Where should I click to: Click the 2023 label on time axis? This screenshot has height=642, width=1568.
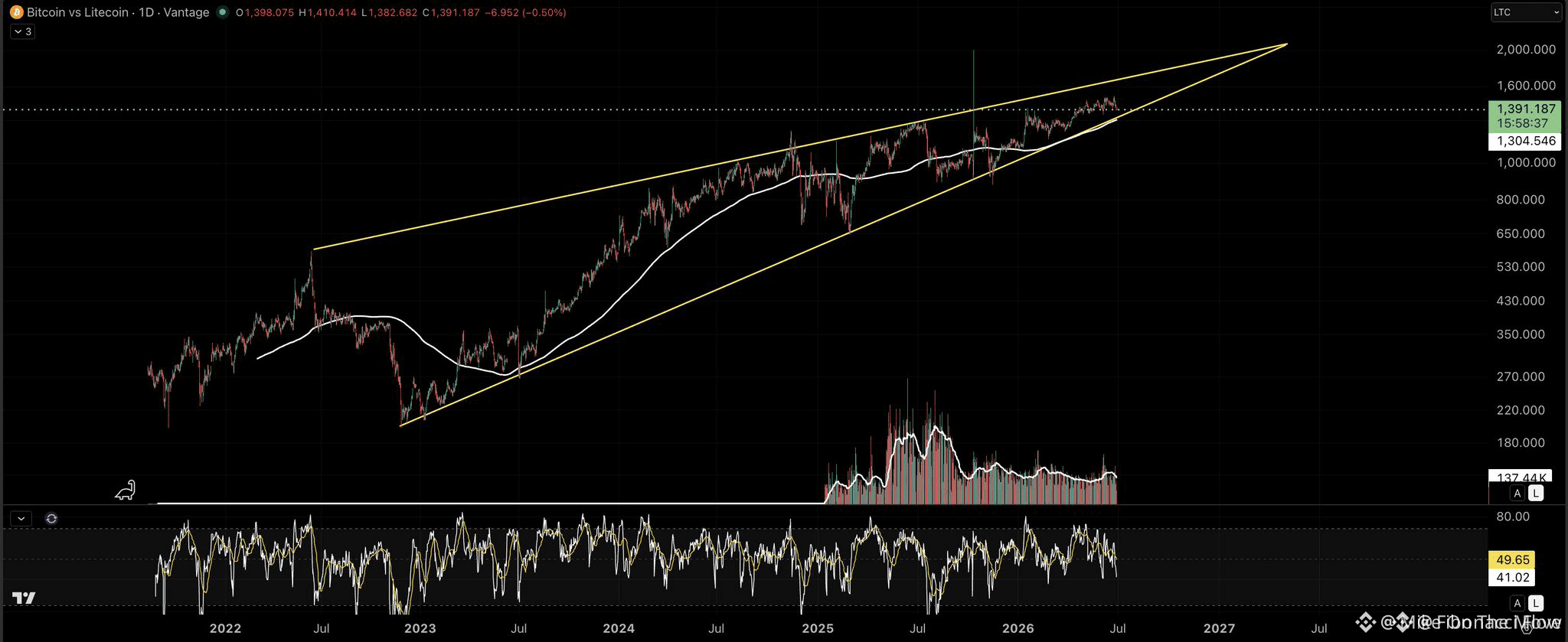(x=420, y=628)
